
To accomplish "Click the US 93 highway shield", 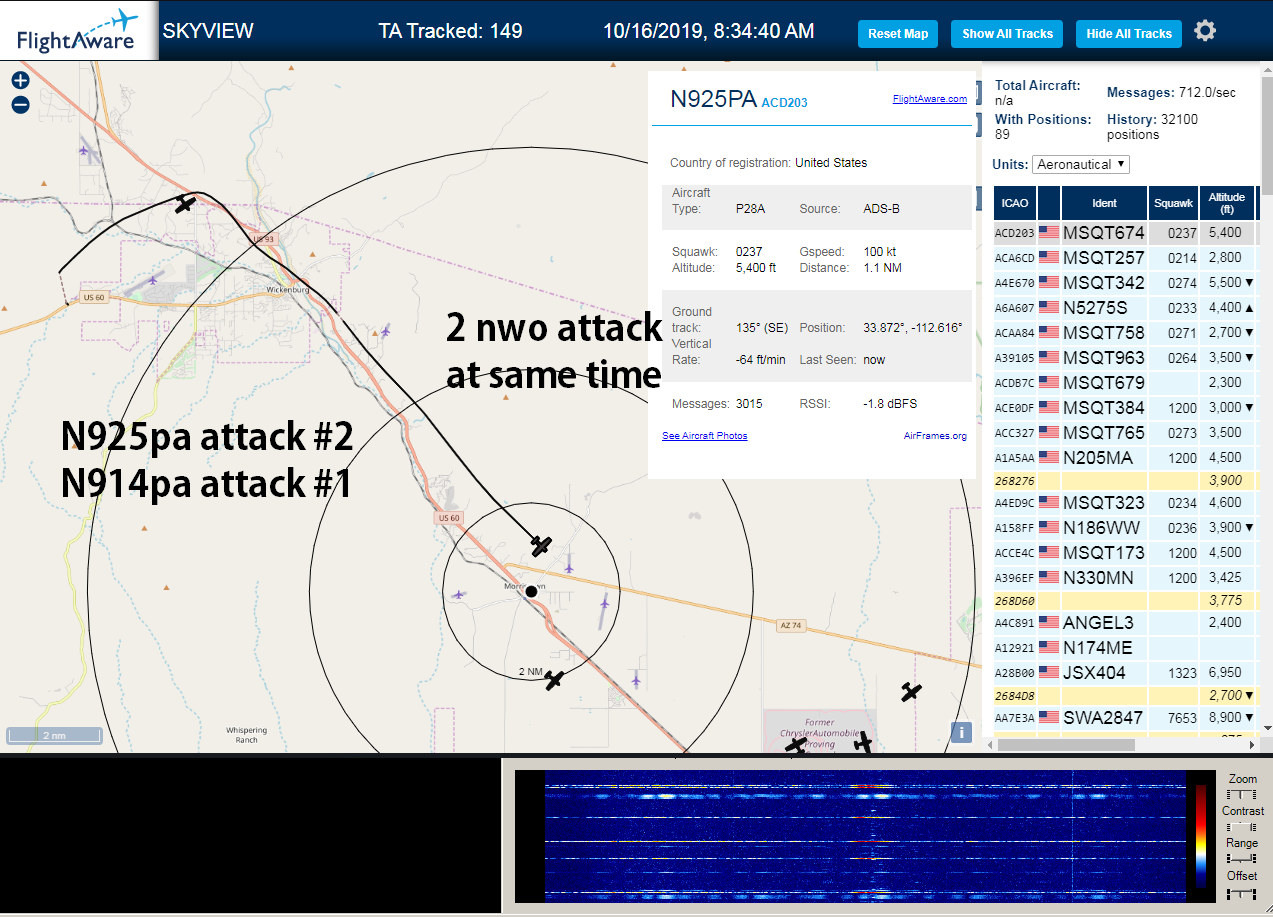I will tap(264, 239).
